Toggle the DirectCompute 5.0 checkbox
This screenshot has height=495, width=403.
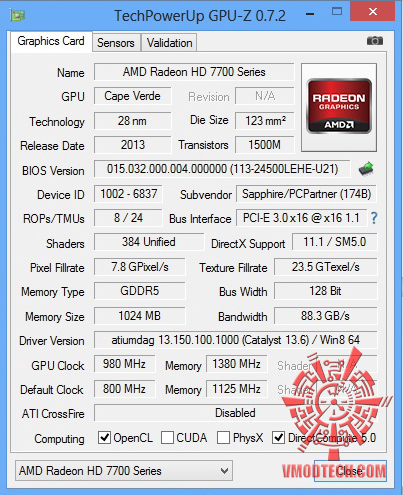click(x=278, y=437)
